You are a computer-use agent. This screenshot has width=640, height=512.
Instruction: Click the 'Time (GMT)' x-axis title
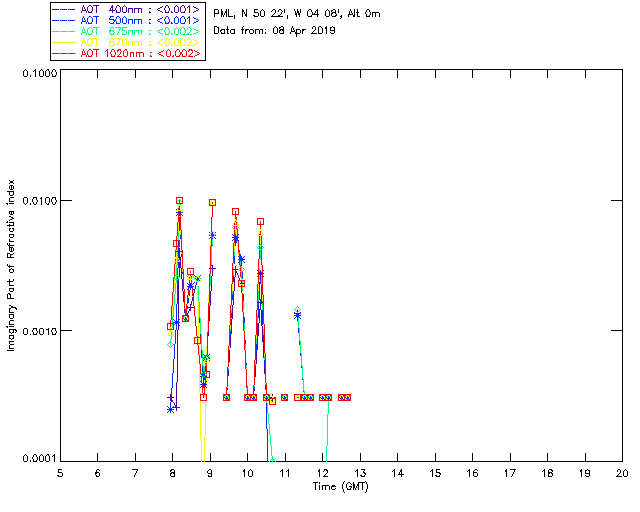pos(341,485)
